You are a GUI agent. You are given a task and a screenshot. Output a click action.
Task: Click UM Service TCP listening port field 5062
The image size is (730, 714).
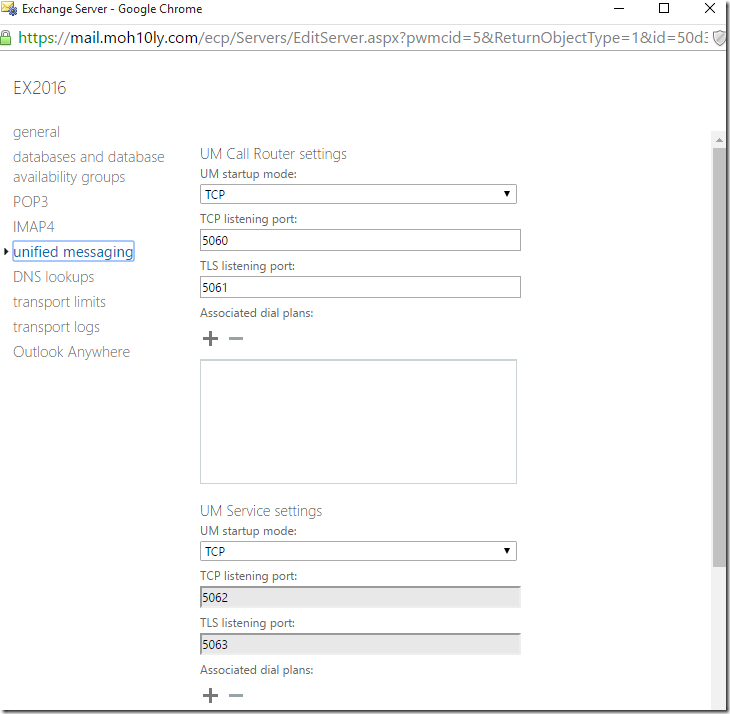pyautogui.click(x=360, y=597)
